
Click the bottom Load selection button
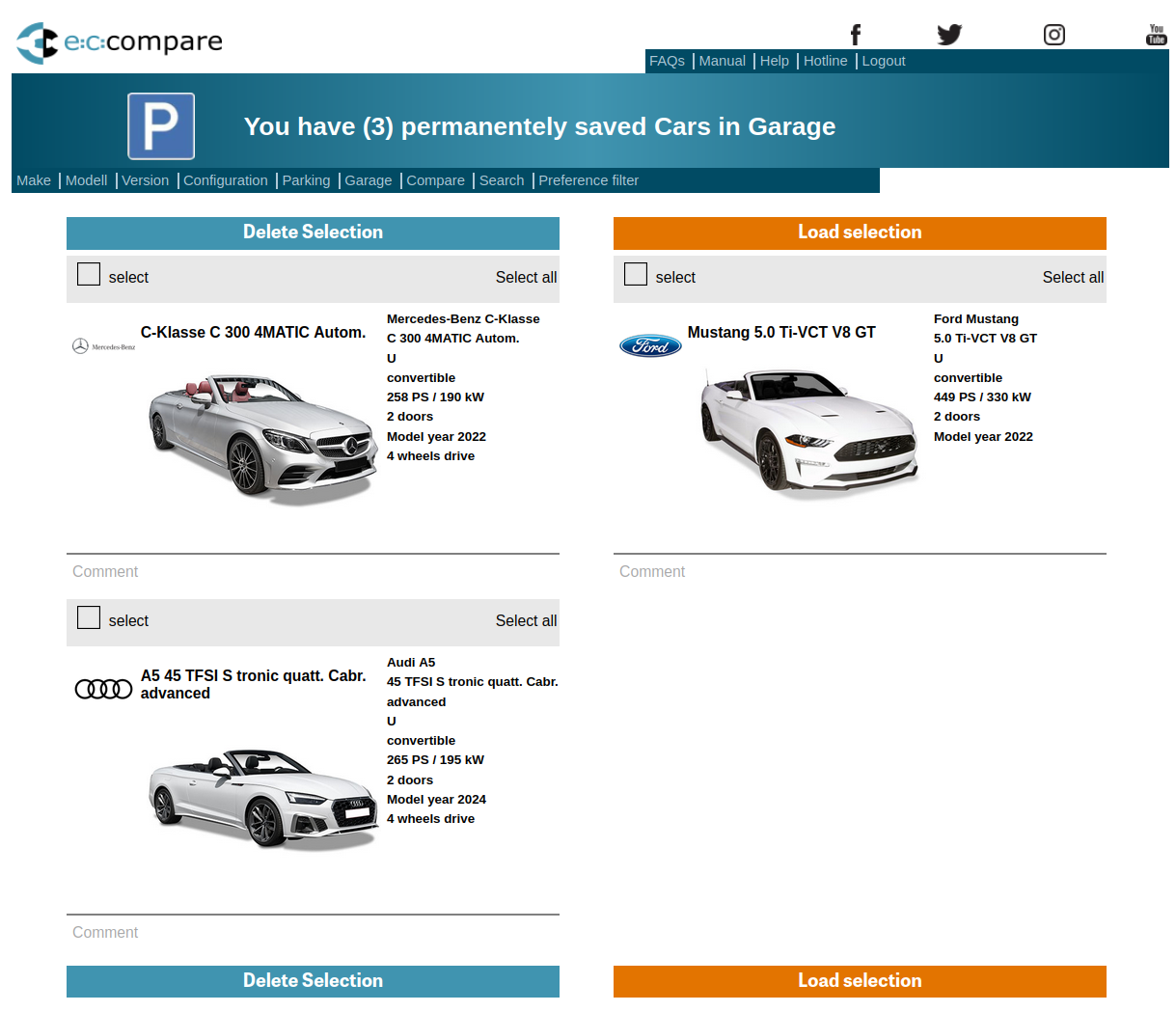coord(860,981)
